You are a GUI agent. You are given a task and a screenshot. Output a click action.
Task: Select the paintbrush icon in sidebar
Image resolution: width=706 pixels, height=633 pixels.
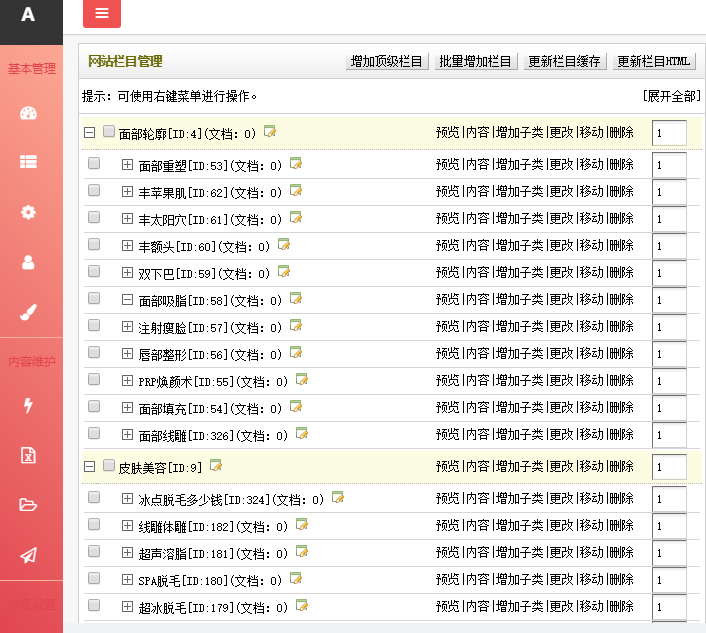coord(28,312)
